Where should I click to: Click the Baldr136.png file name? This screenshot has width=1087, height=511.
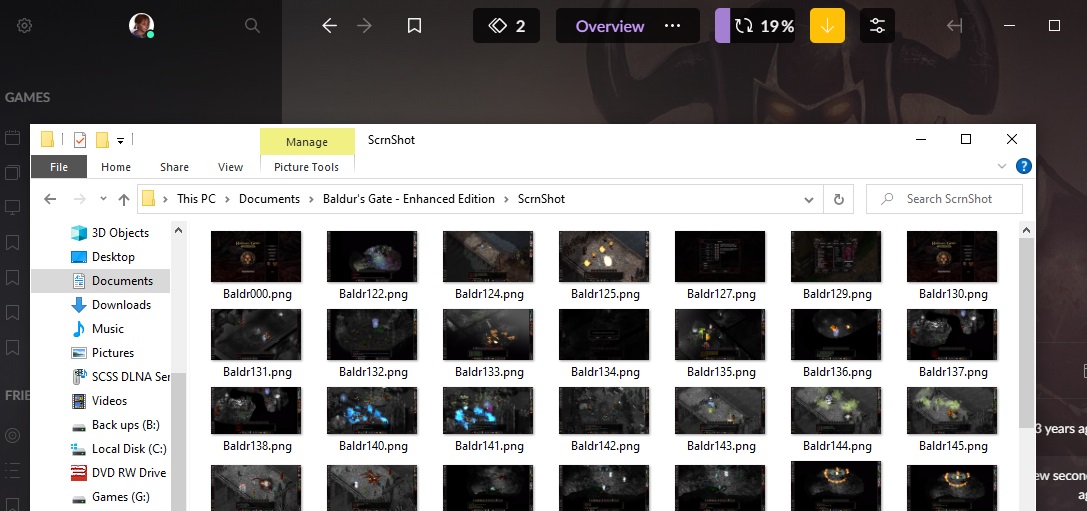click(837, 372)
